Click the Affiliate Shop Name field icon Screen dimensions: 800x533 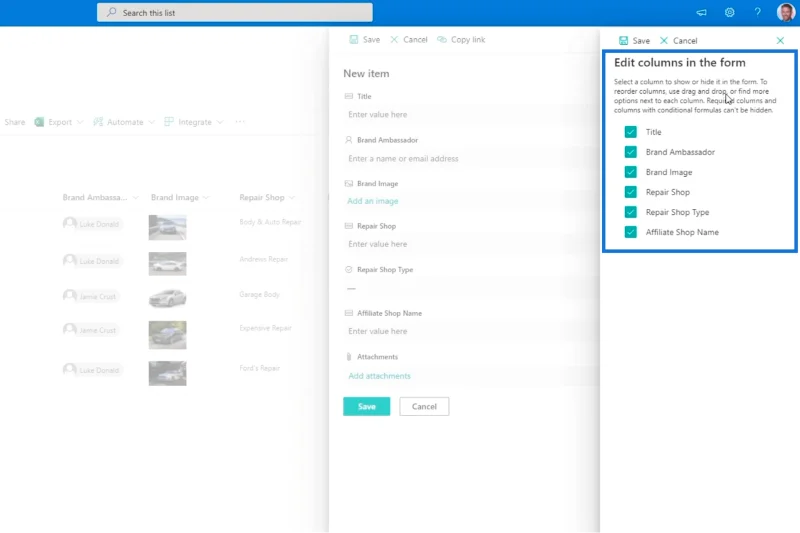(x=348, y=313)
